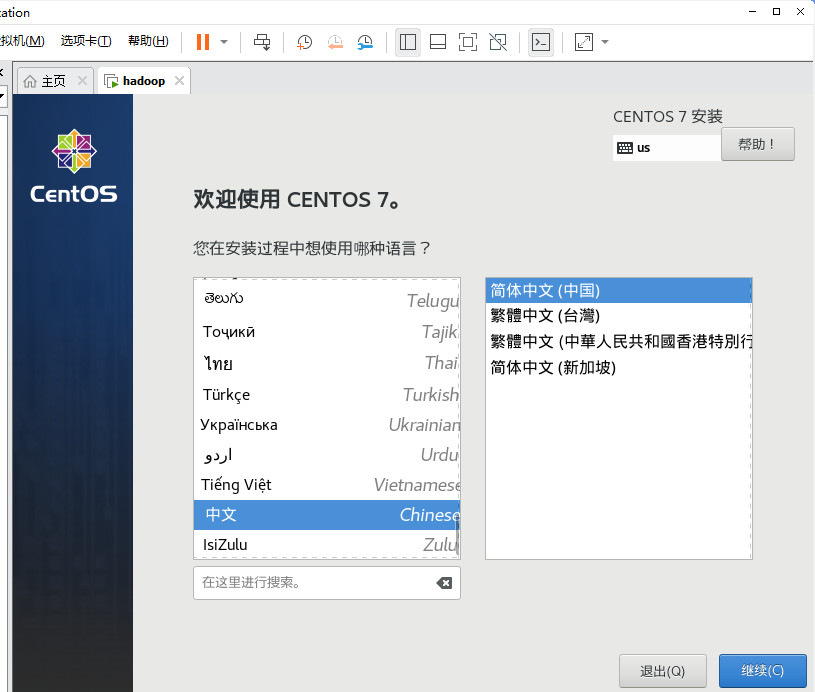Image resolution: width=815 pixels, height=692 pixels.
Task: Choose 简体中文 (新加坡) locale
Action: [x=619, y=368]
